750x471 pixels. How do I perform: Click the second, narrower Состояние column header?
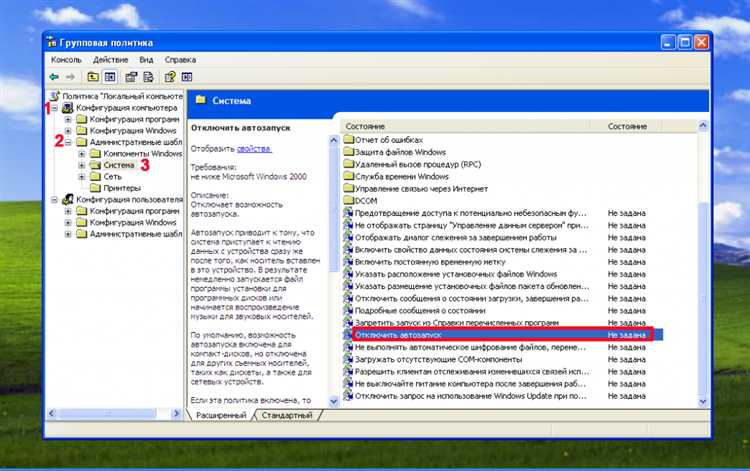click(x=626, y=126)
